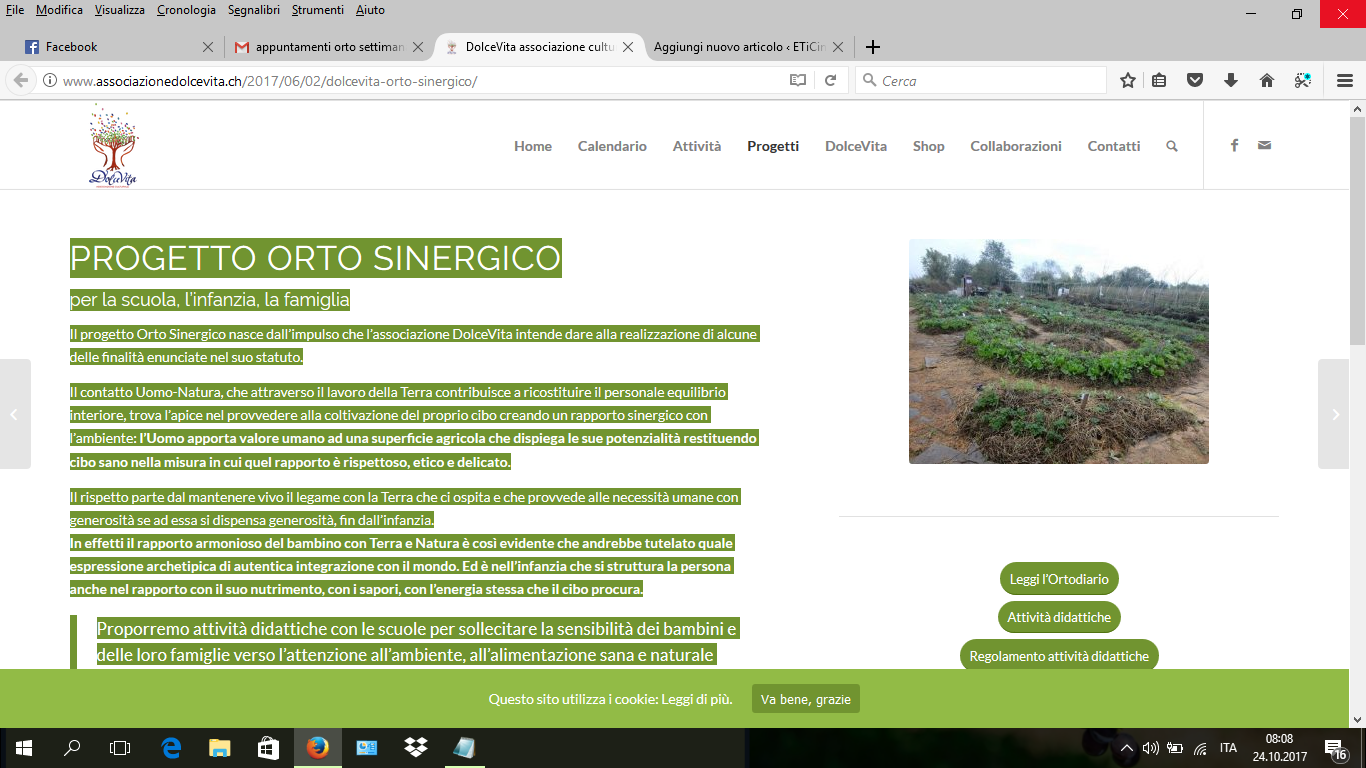The height and width of the screenshot is (768, 1366).
Task: Open the screenshot scissors toolbar icon
Action: (1303, 81)
